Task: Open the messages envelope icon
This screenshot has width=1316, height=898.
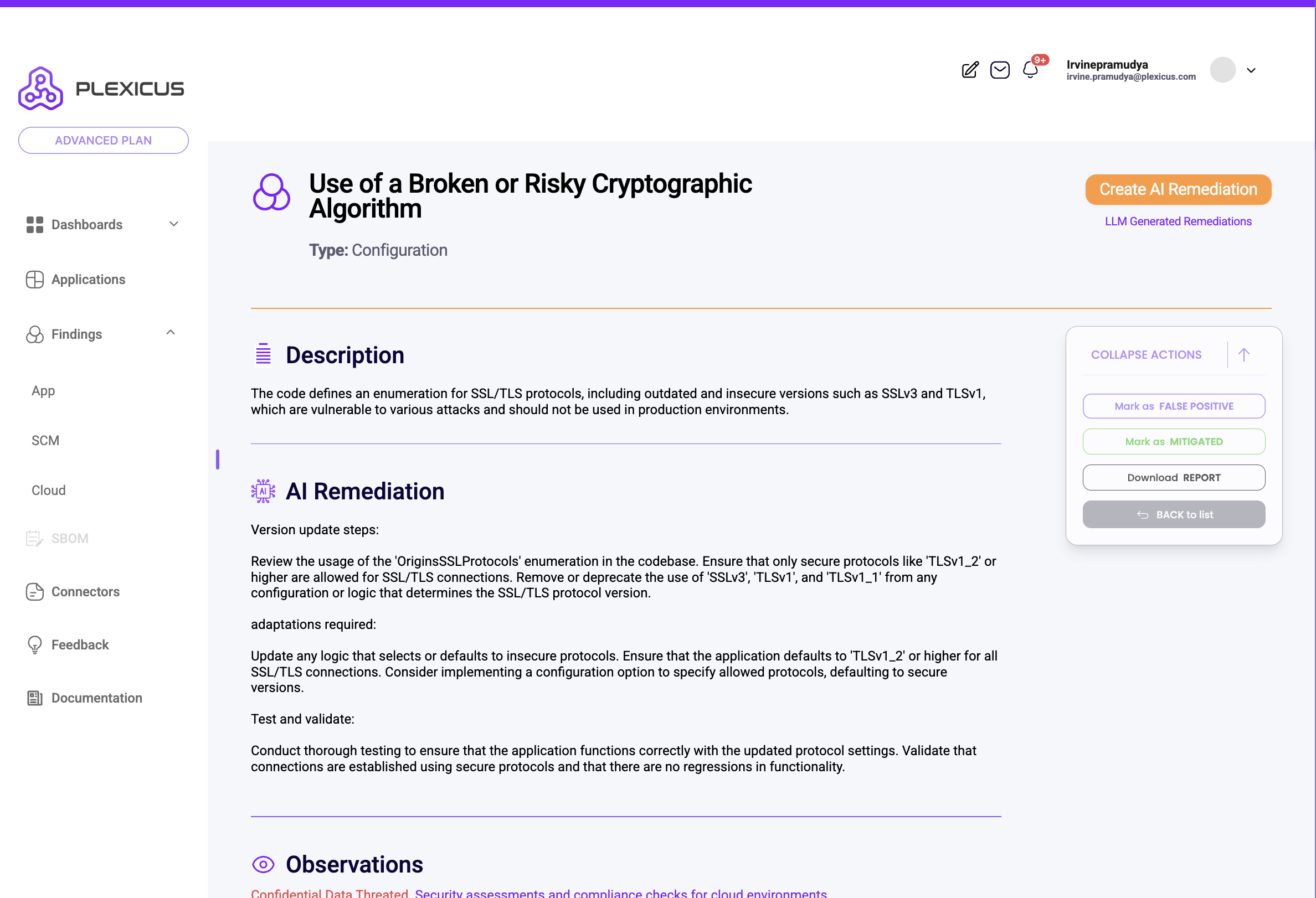Action: pos(1000,70)
